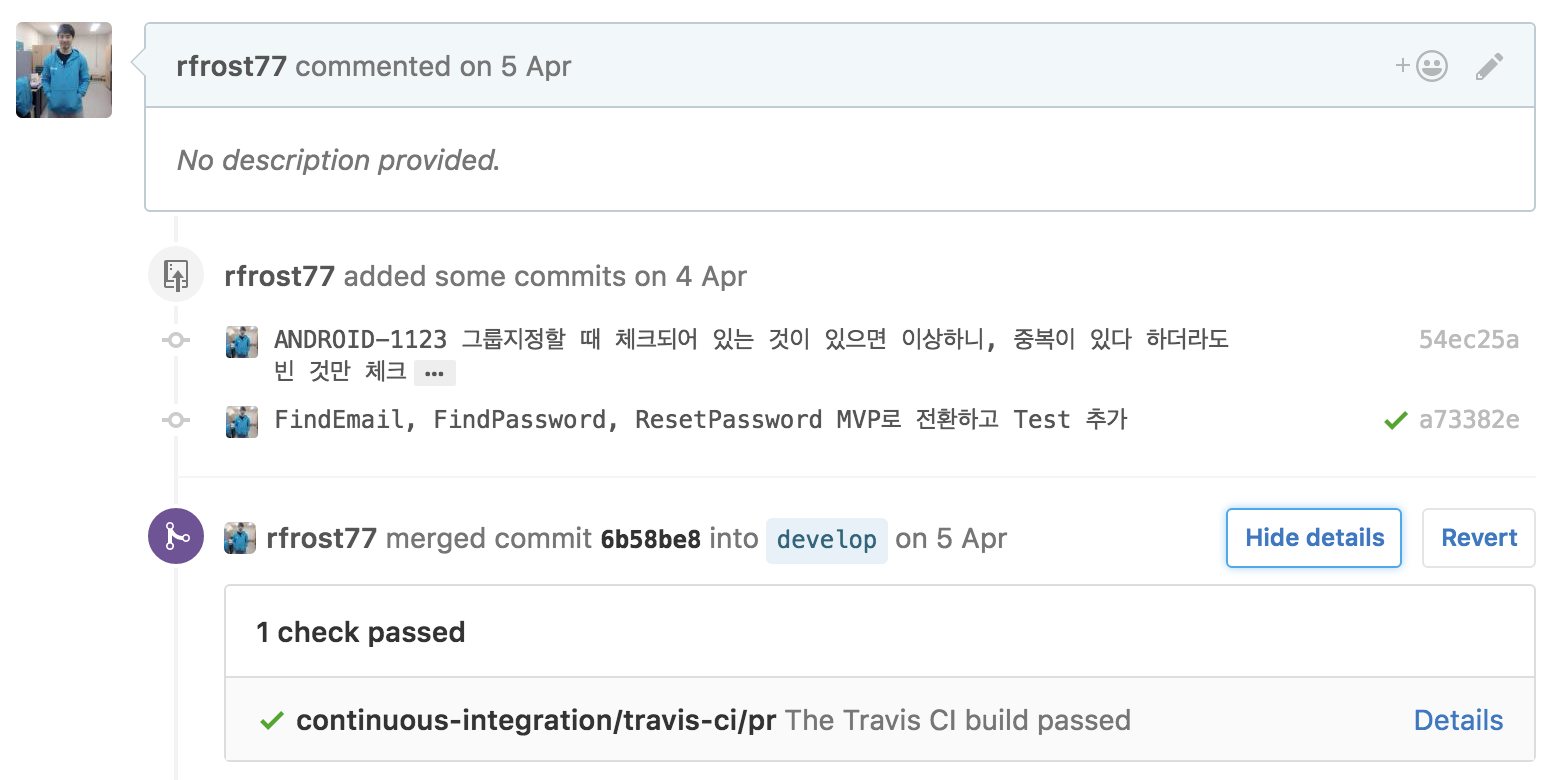Click the purple merge icon badge
1558x780 pixels.
pos(176,536)
